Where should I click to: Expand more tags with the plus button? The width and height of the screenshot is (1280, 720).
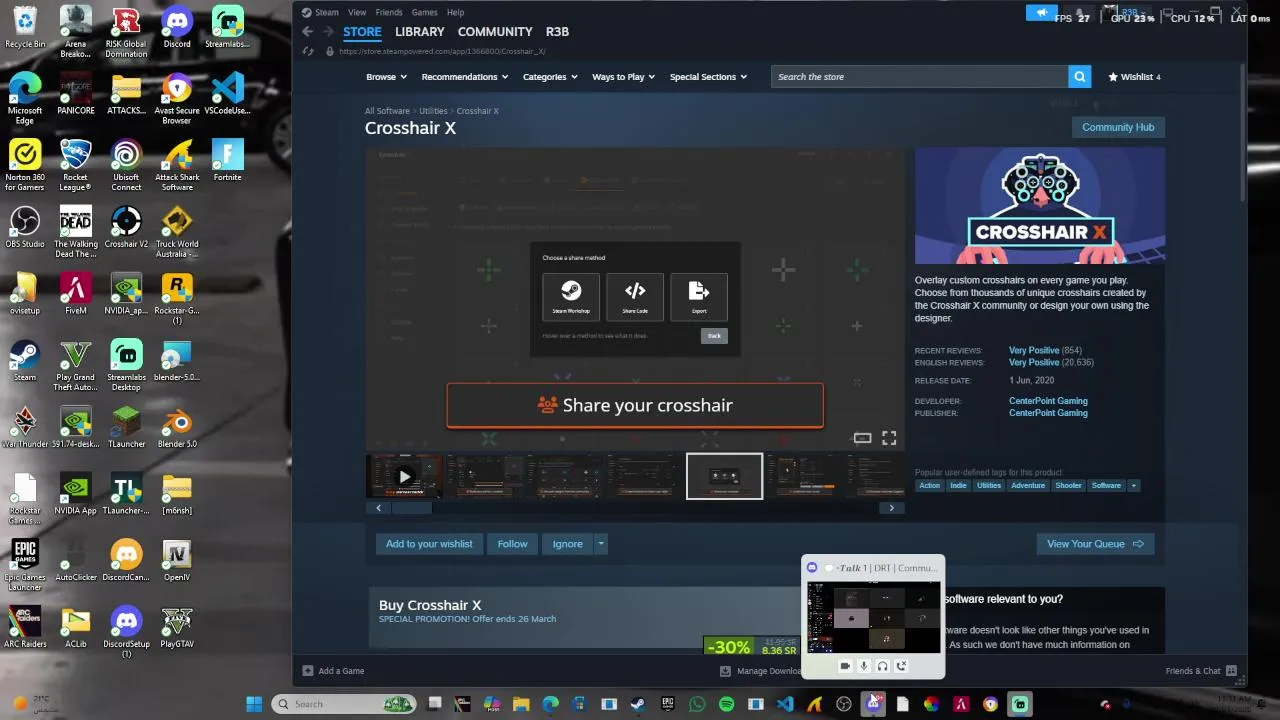tap(1133, 485)
